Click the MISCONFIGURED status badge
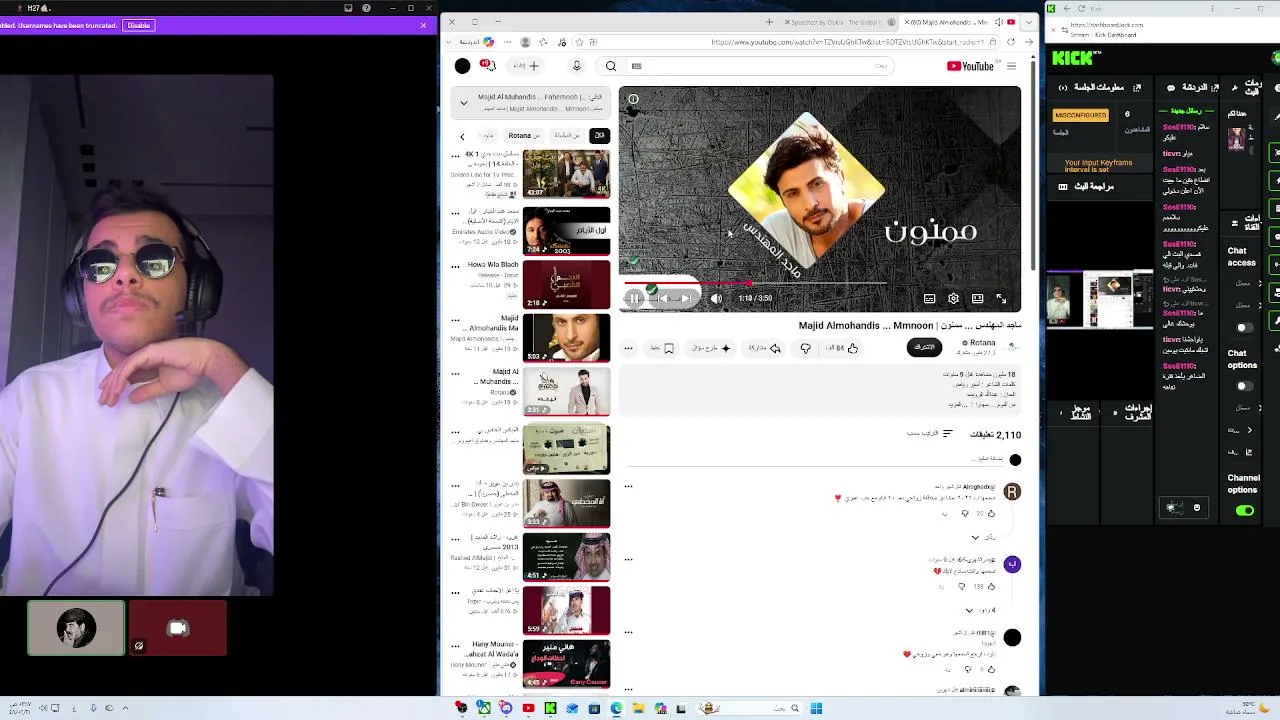 pyautogui.click(x=1081, y=115)
